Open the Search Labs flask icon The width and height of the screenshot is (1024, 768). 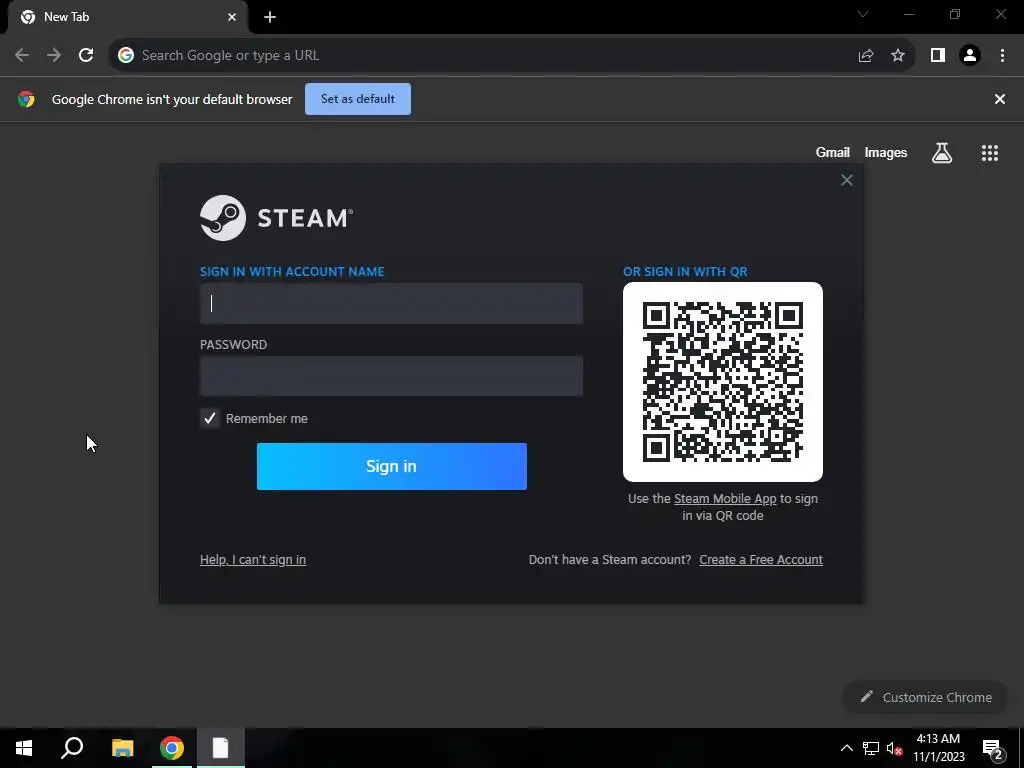coord(942,153)
